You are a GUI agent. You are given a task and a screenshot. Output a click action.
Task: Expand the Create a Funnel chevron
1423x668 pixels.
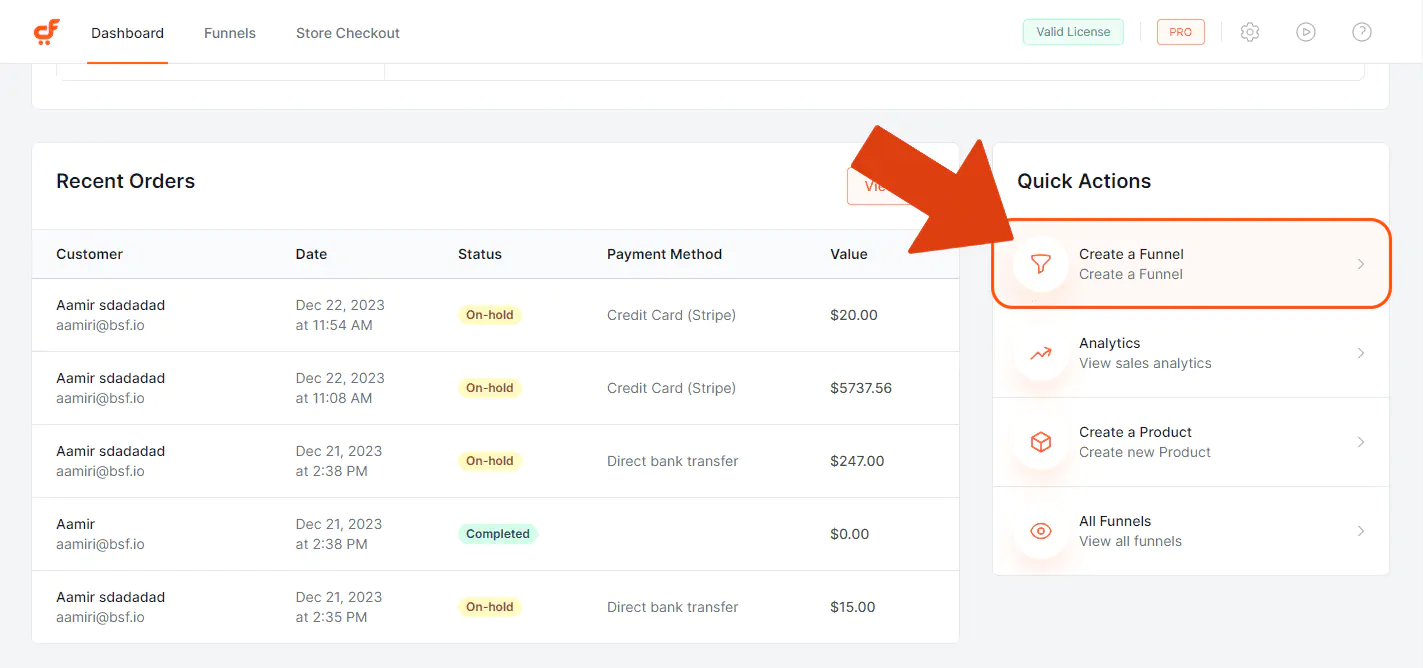click(x=1360, y=264)
